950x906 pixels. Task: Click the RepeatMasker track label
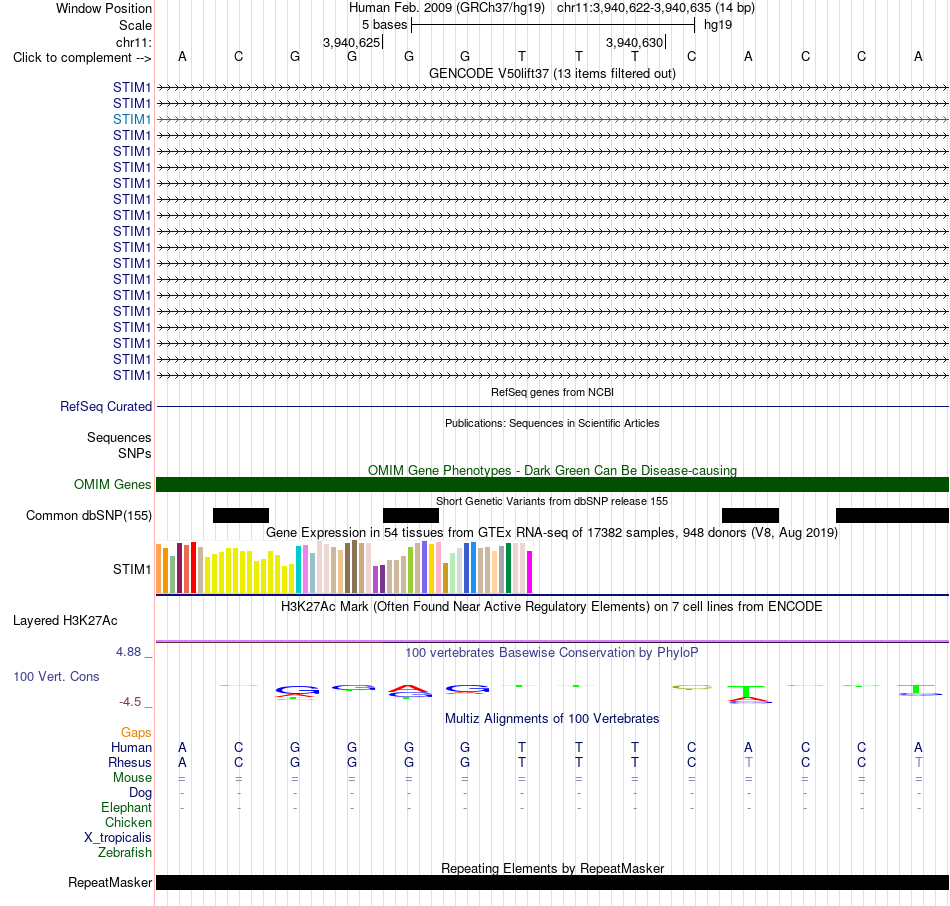pos(110,882)
